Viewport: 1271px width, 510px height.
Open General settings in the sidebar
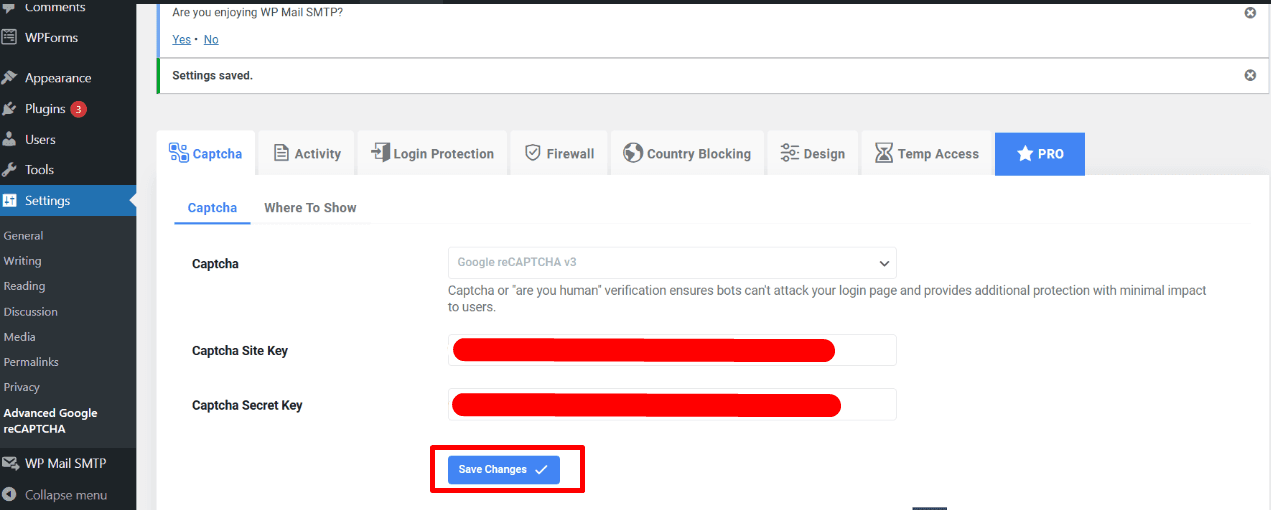pos(23,236)
